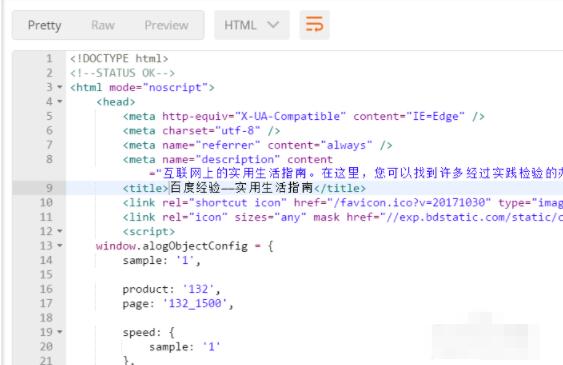Click the <!DOCTYPE html> line

pos(119,59)
